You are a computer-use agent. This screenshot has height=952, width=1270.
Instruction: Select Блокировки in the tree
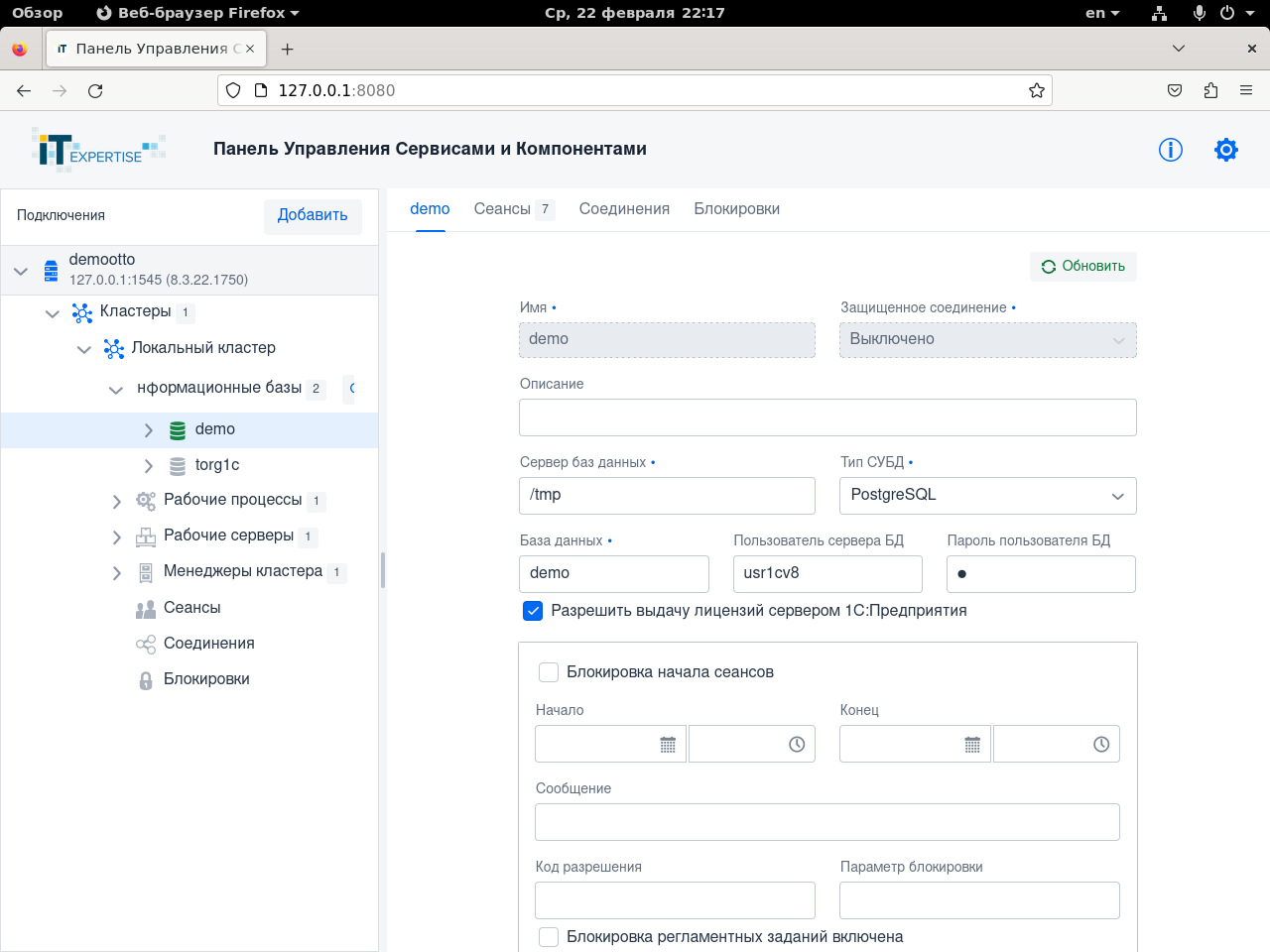pyautogui.click(x=206, y=679)
